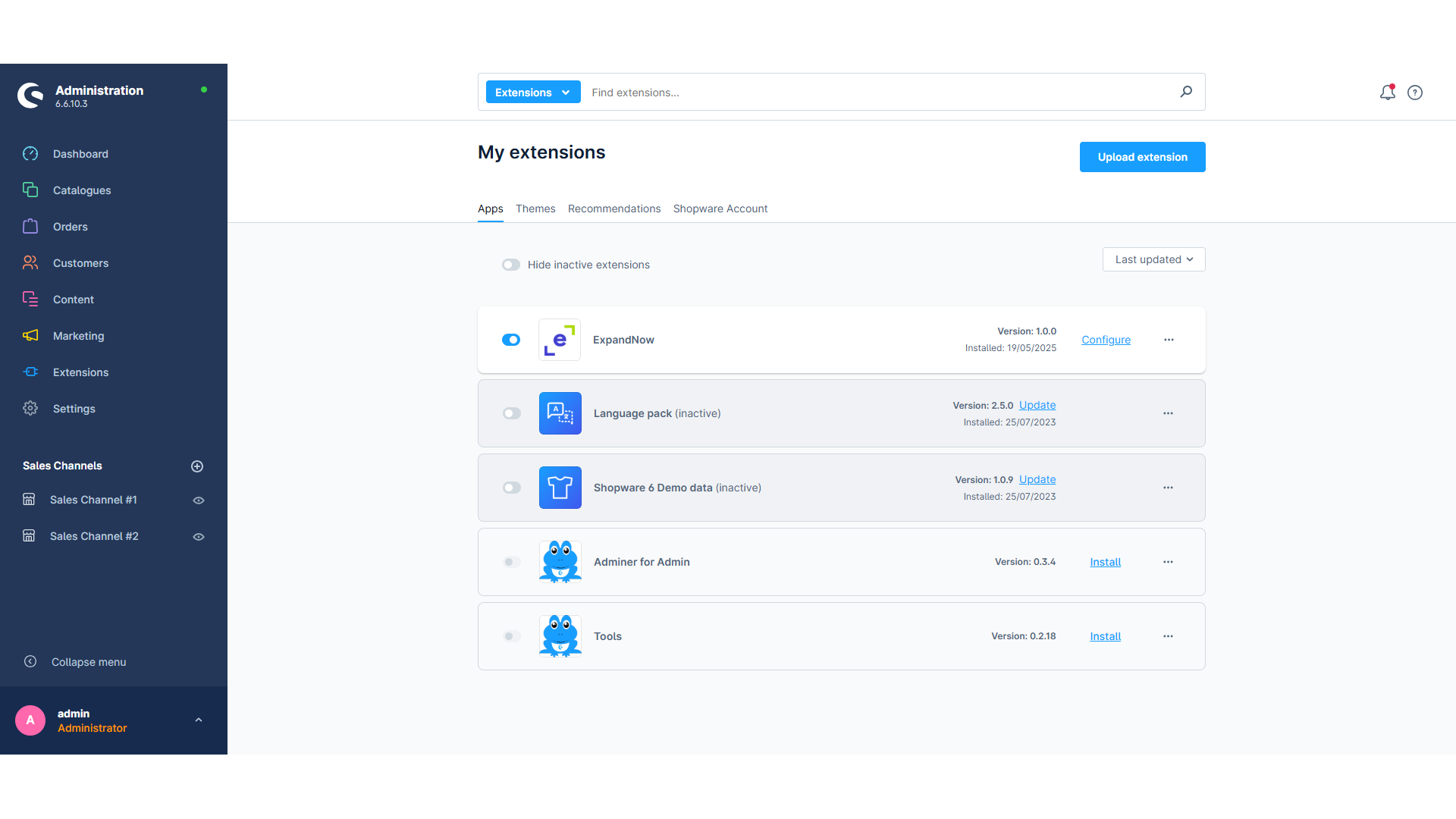1456x819 pixels.
Task: Expand the admin user menu chevron
Action: click(199, 720)
